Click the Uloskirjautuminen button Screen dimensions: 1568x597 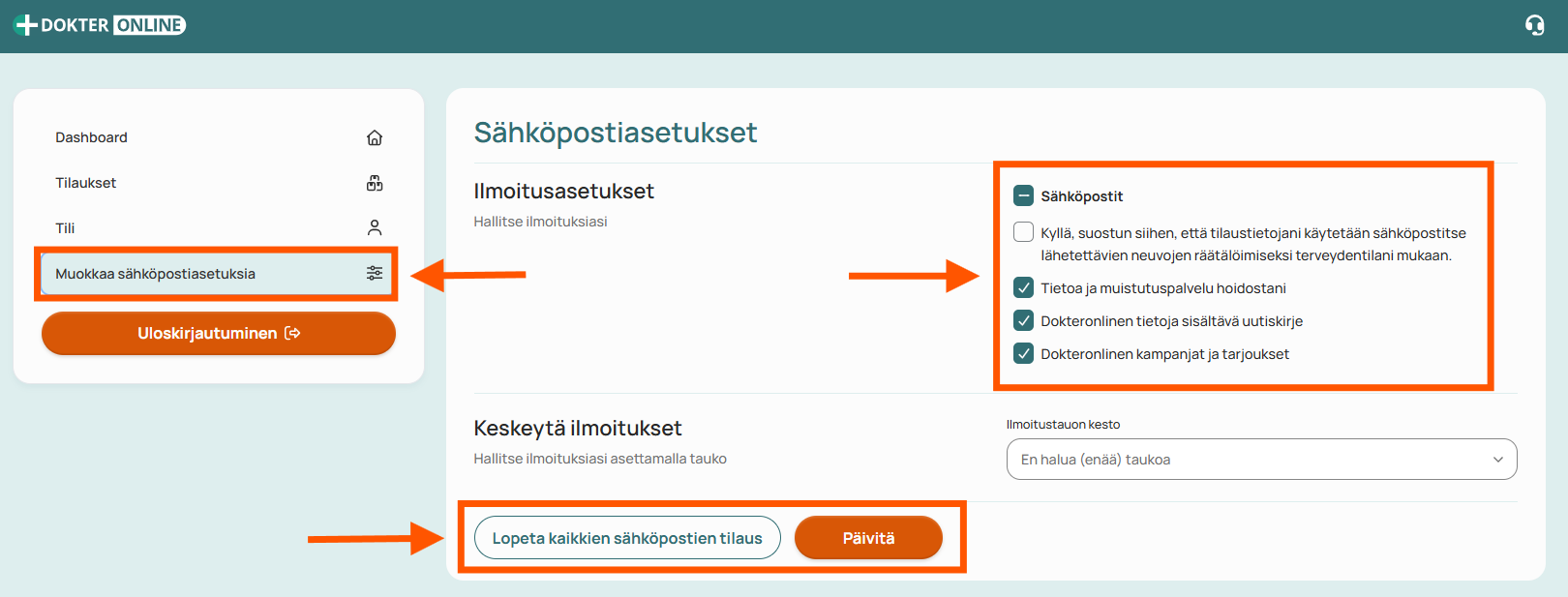tap(219, 333)
